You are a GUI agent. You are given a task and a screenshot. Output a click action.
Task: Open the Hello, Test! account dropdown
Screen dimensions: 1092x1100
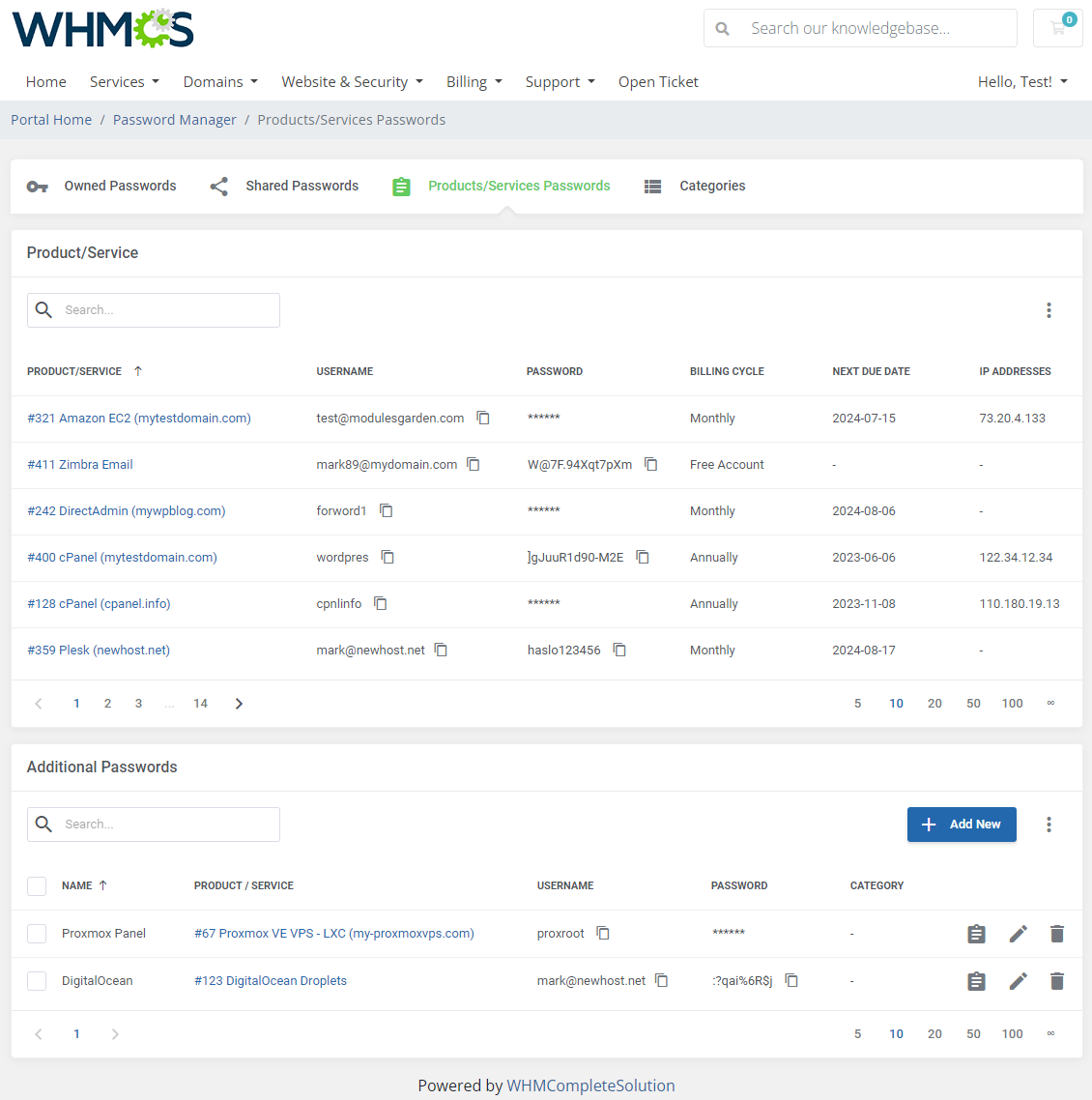1022,82
